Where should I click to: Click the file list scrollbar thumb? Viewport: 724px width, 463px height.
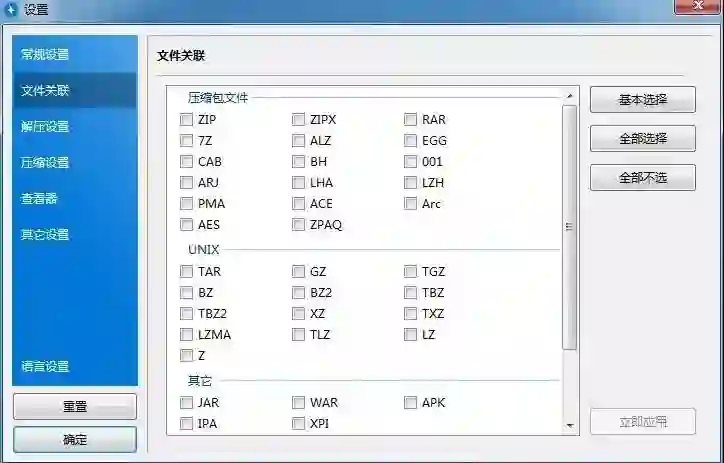coord(570,227)
